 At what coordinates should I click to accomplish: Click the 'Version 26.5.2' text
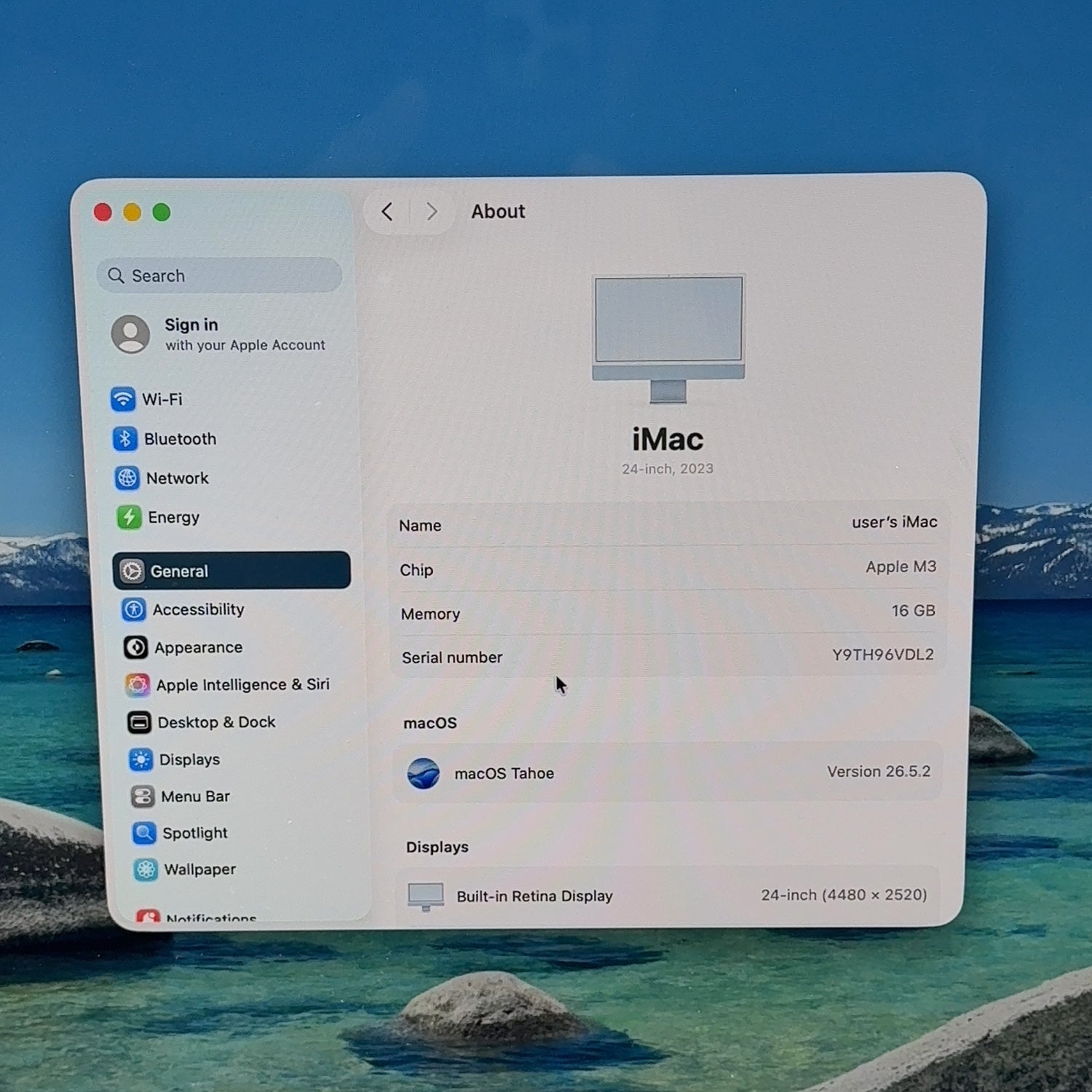point(879,772)
